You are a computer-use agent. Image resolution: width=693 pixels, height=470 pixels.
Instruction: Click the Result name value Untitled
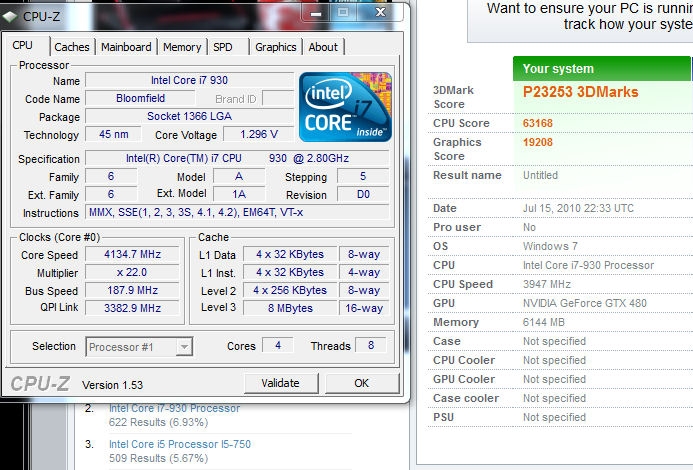click(x=540, y=175)
